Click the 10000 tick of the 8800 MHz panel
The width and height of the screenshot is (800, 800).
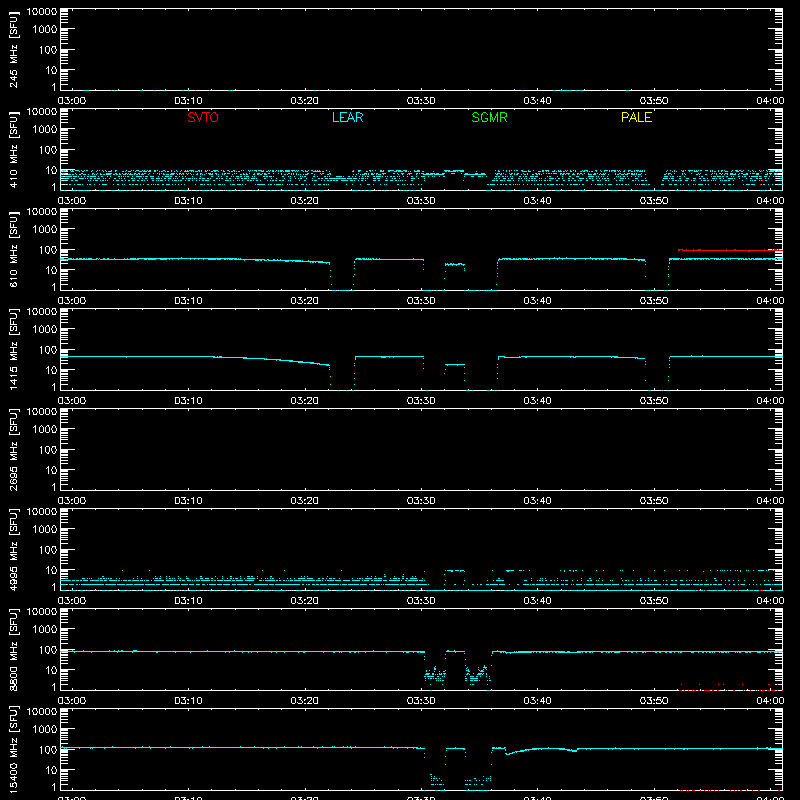coord(42,611)
